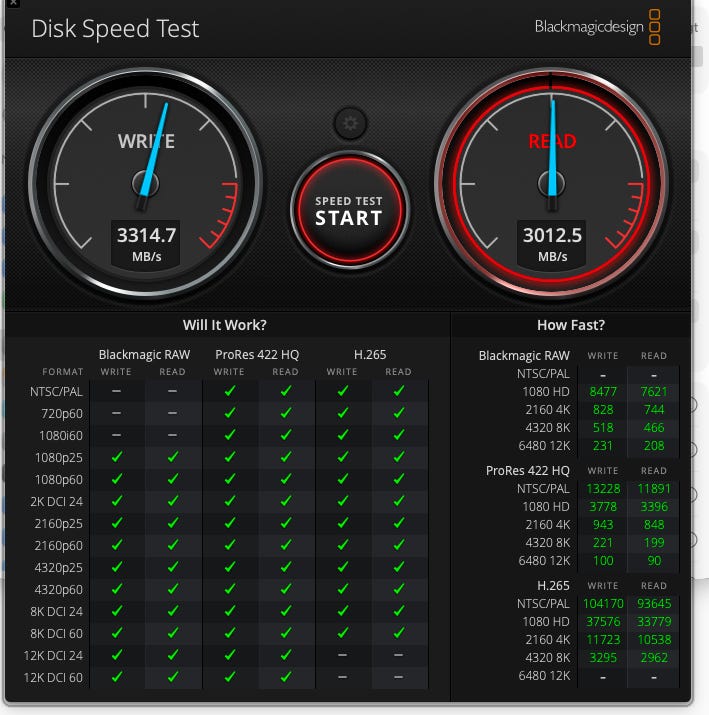709x715 pixels.
Task: Select value 828 for Blackmagic RAW 2160 4K write
Action: coord(603,409)
